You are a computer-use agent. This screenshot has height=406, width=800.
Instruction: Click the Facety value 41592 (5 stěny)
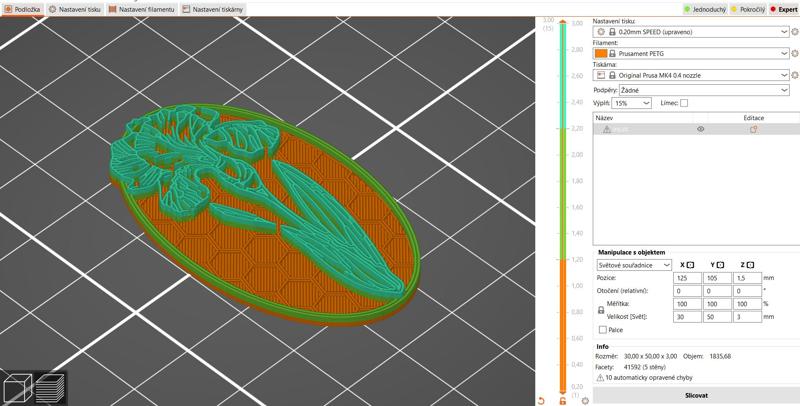pyautogui.click(x=645, y=367)
